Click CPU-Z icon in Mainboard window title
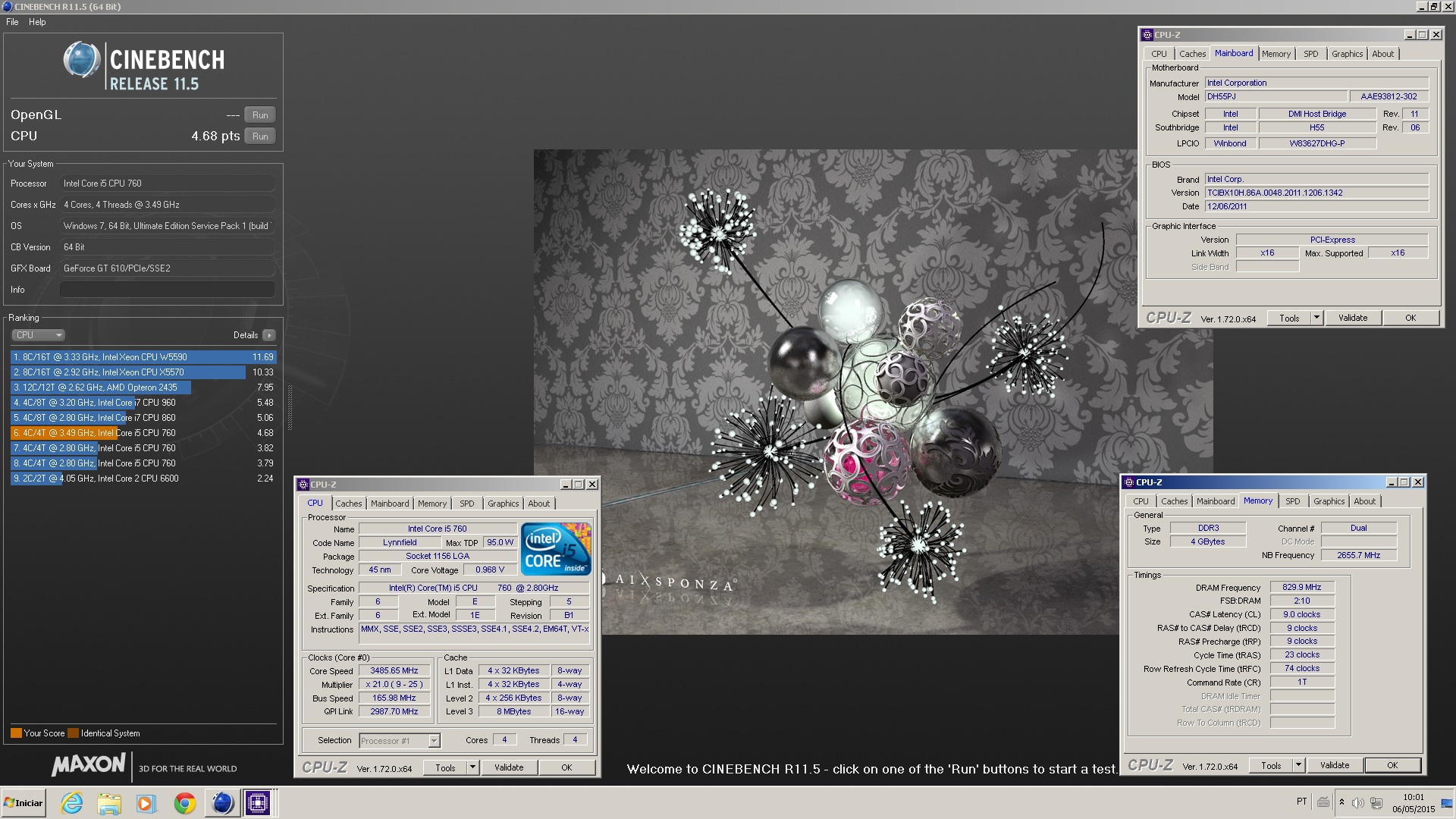This screenshot has width=1456, height=819. pyautogui.click(x=1147, y=35)
